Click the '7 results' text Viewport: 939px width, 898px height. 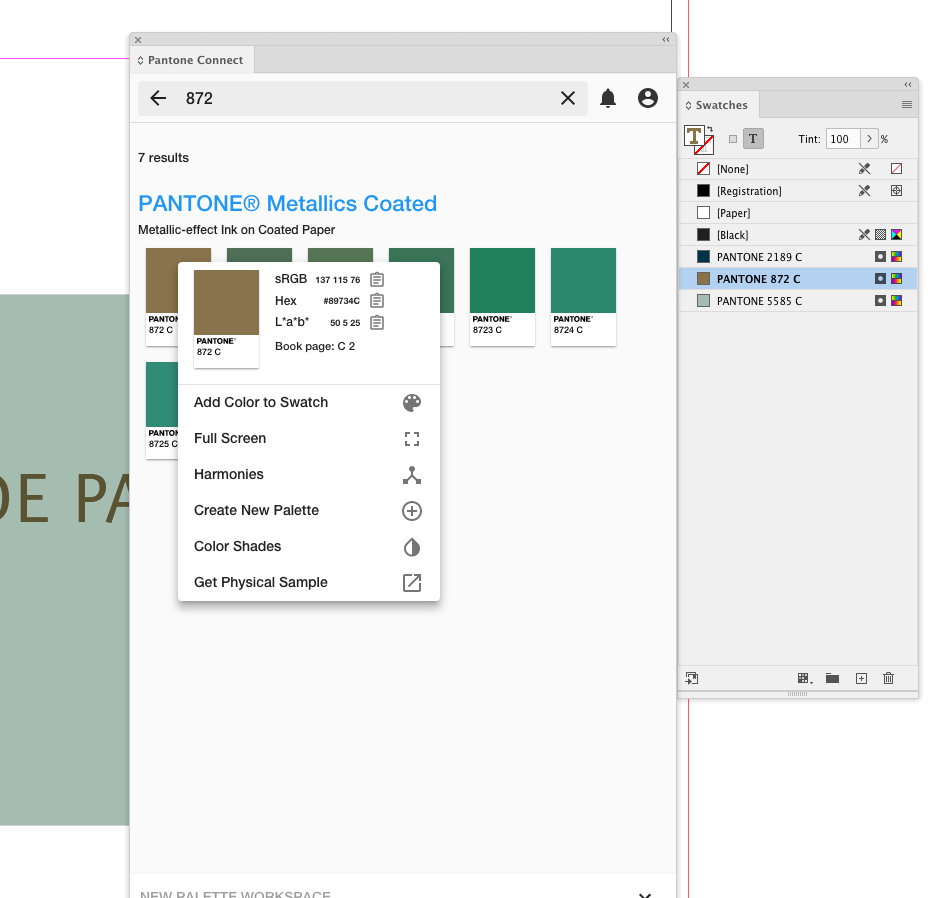pos(163,157)
